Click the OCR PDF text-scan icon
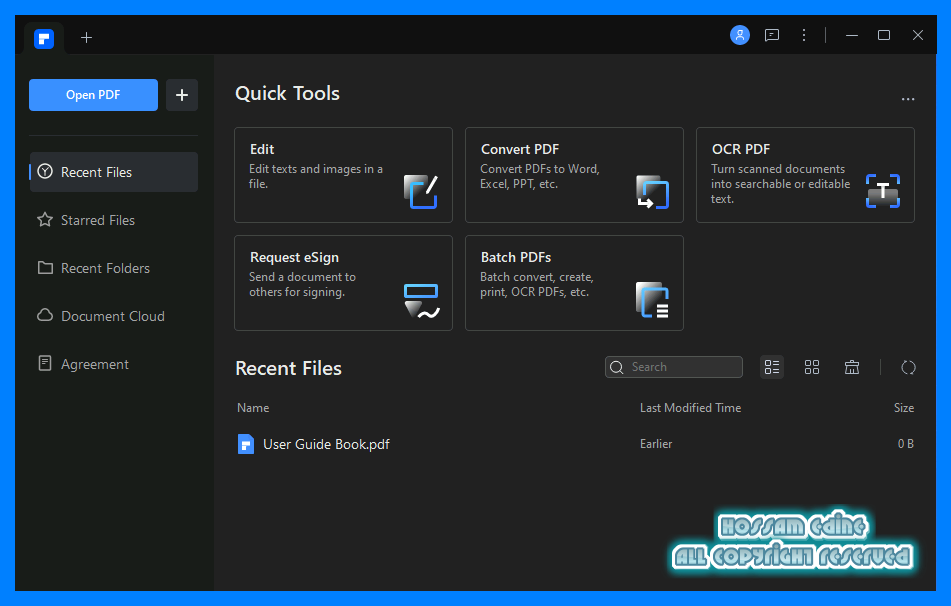Screen dimensions: 951x606 pos(882,191)
